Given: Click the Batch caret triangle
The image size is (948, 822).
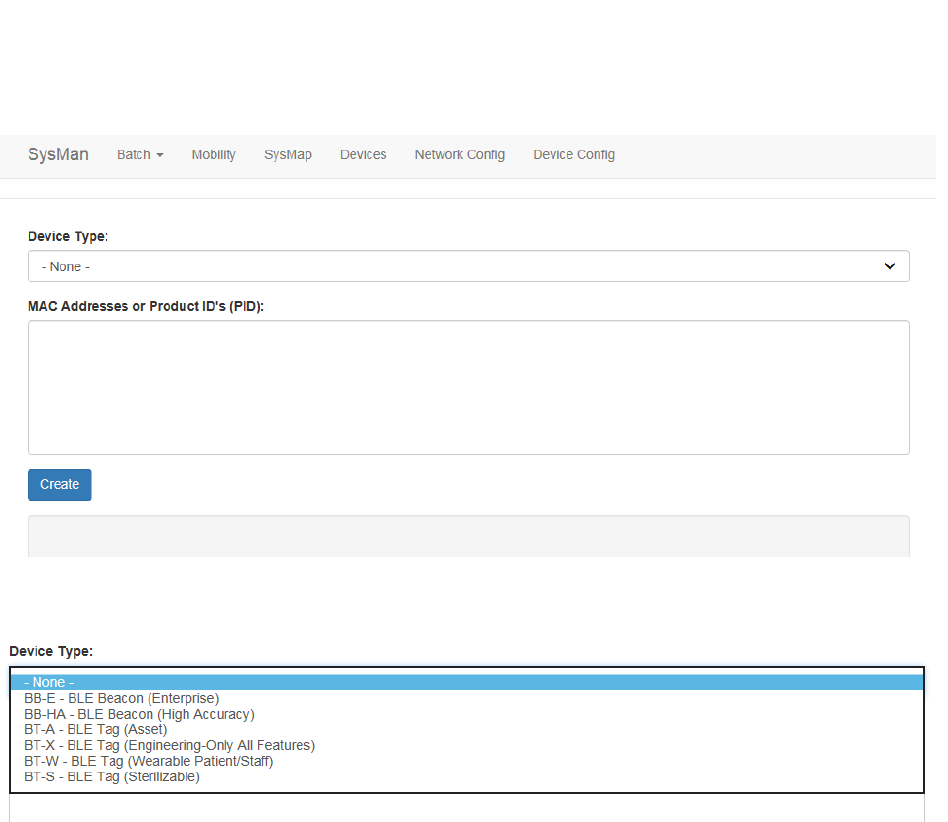Looking at the screenshot, I should coord(160,155).
